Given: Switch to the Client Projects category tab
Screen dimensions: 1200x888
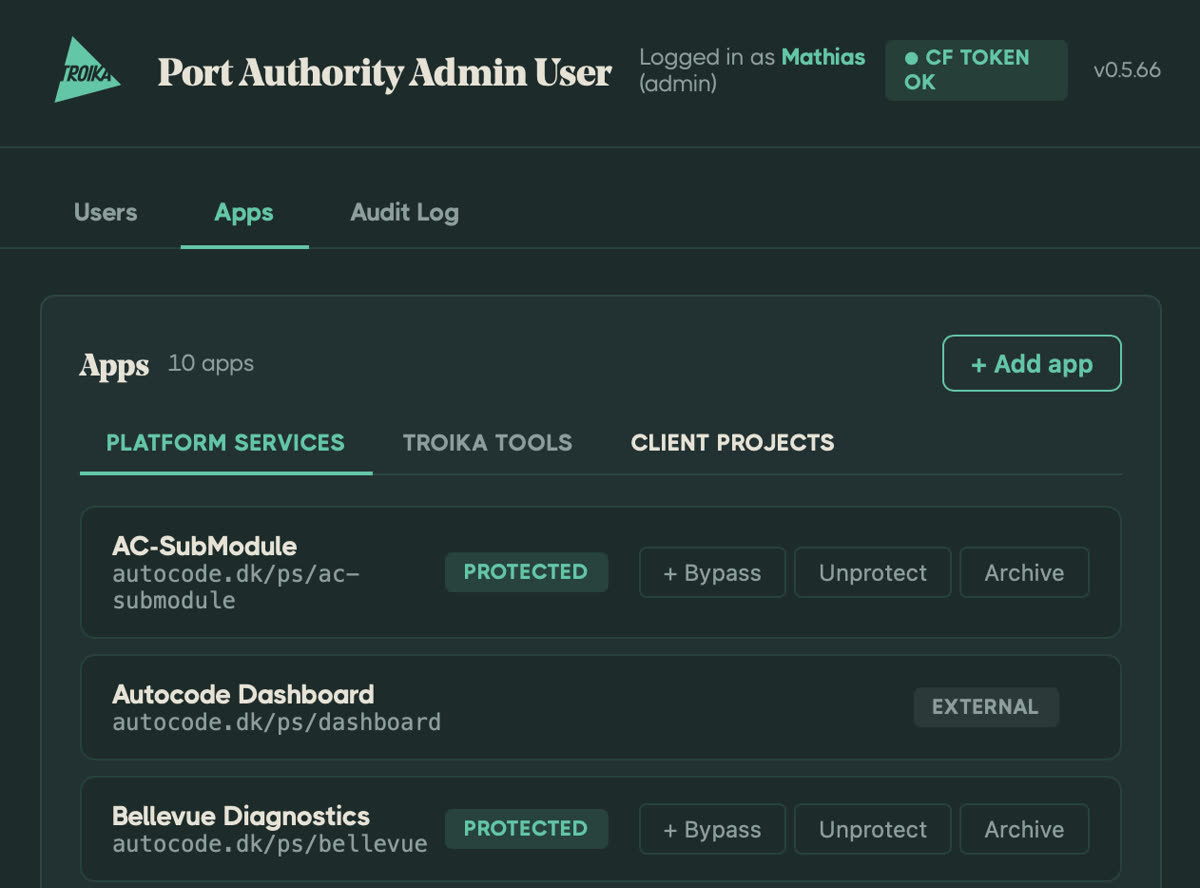Looking at the screenshot, I should pos(732,442).
